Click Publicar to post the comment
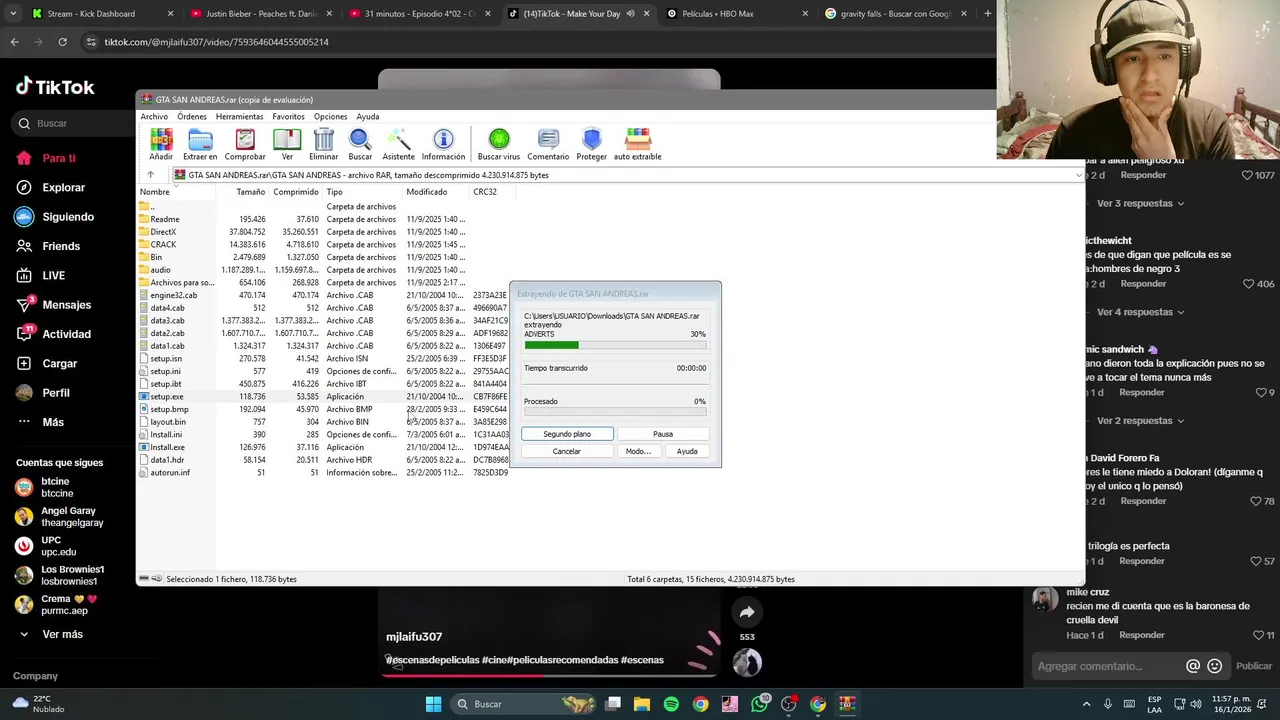Screen dimensions: 1280x720 pyautogui.click(x=1254, y=666)
